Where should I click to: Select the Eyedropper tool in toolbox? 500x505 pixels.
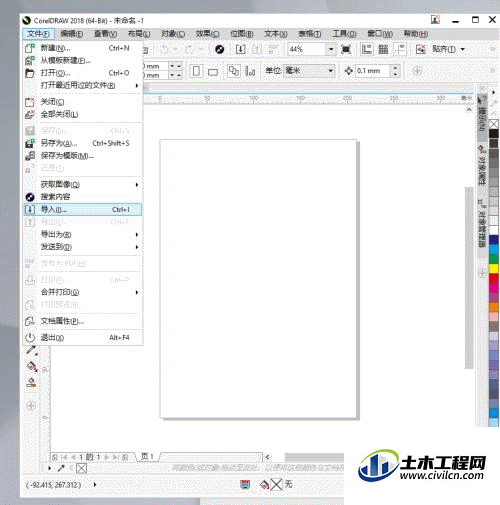pos(32,350)
